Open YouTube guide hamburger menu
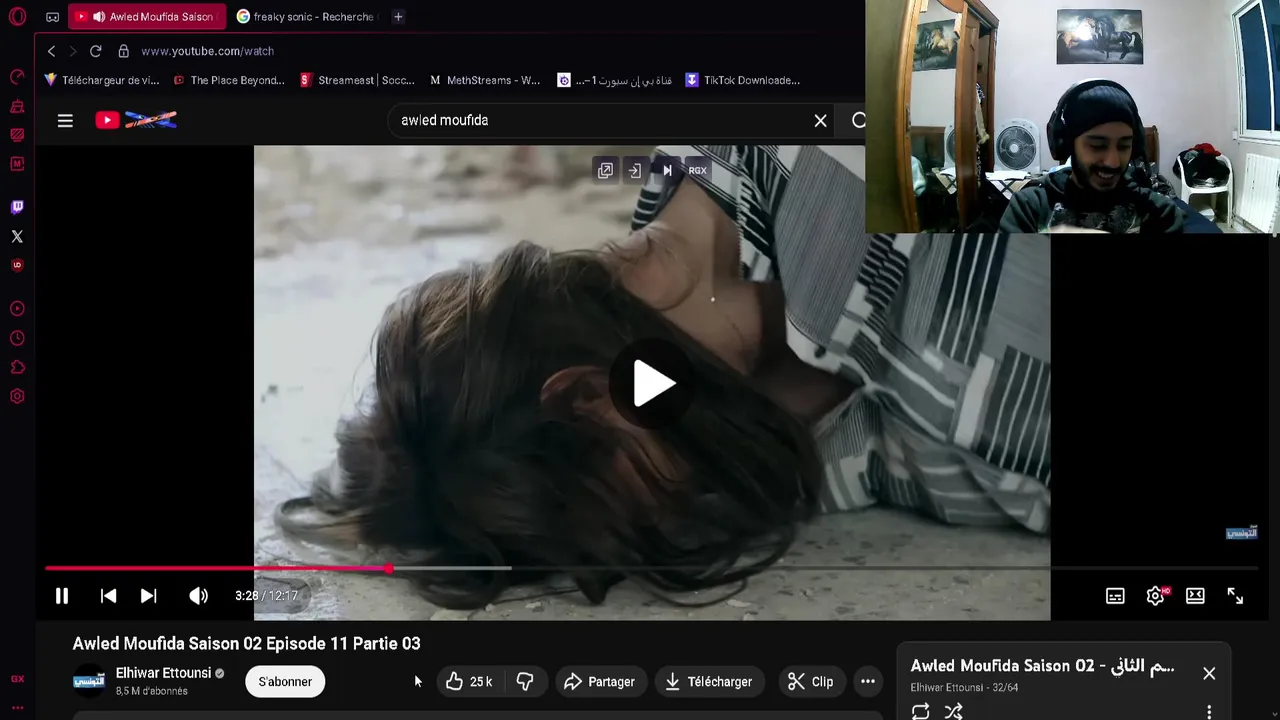 65,120
